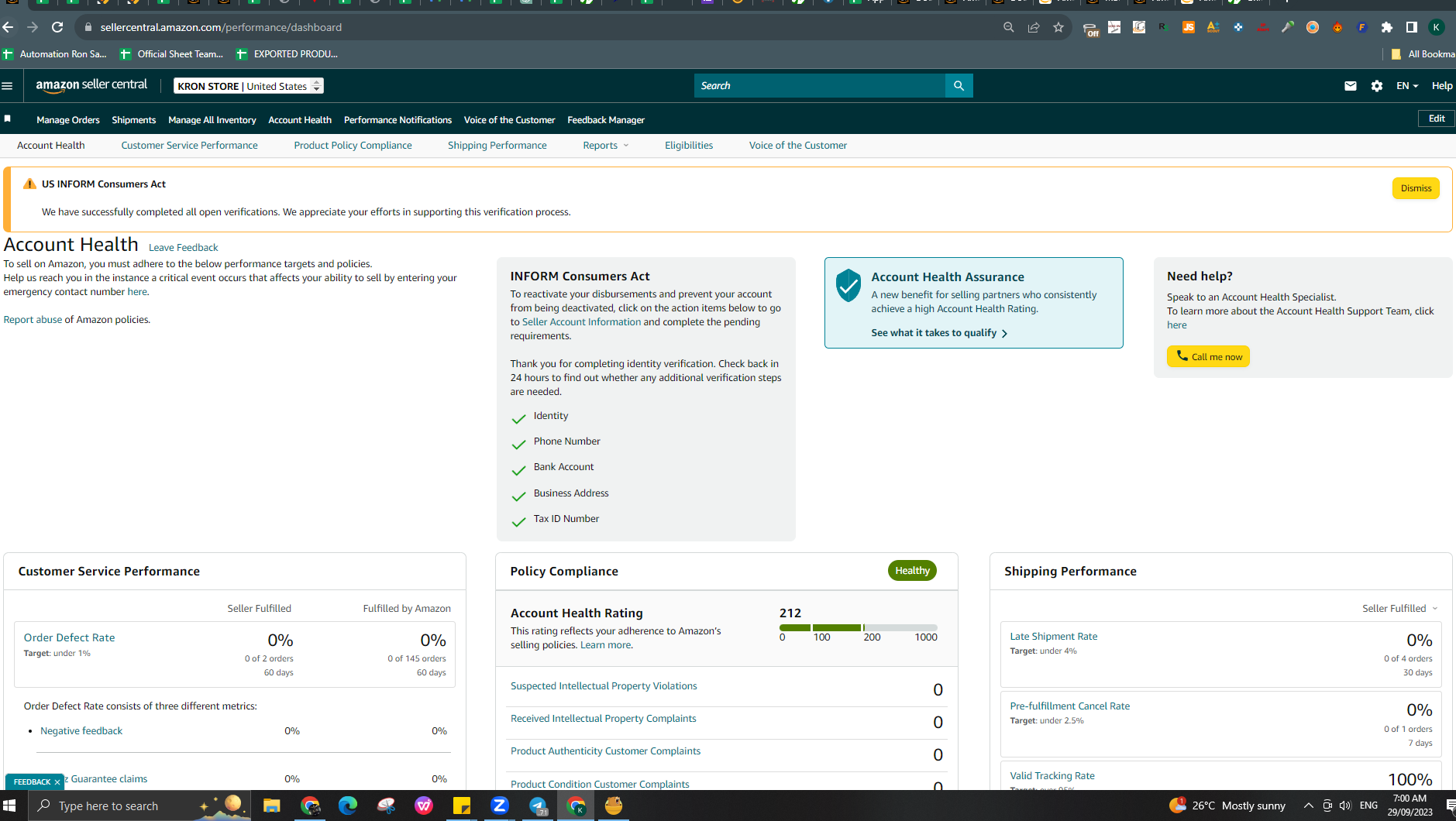Click the search magnifier button

pyautogui.click(x=959, y=86)
